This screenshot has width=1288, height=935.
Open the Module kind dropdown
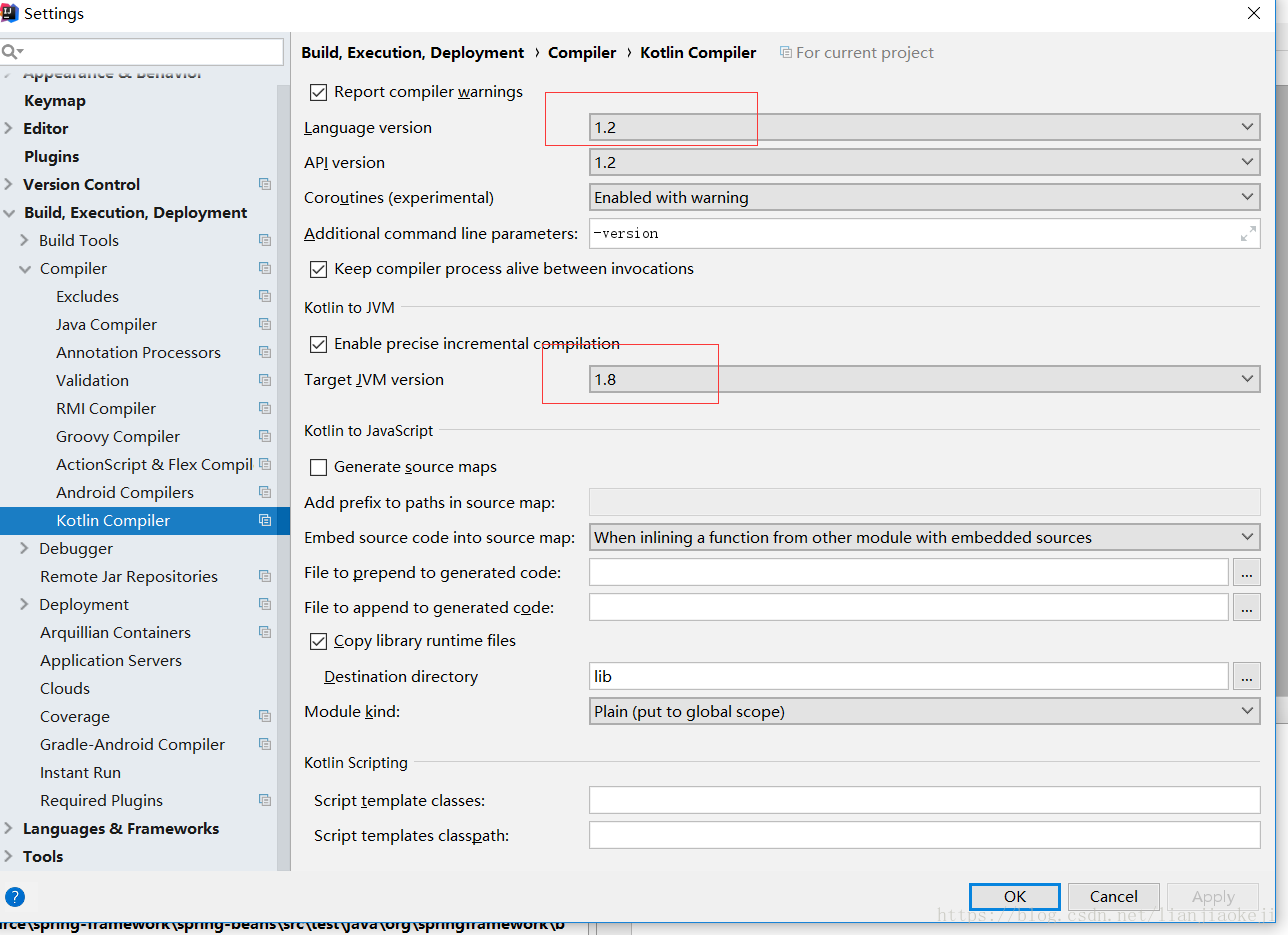click(925, 711)
